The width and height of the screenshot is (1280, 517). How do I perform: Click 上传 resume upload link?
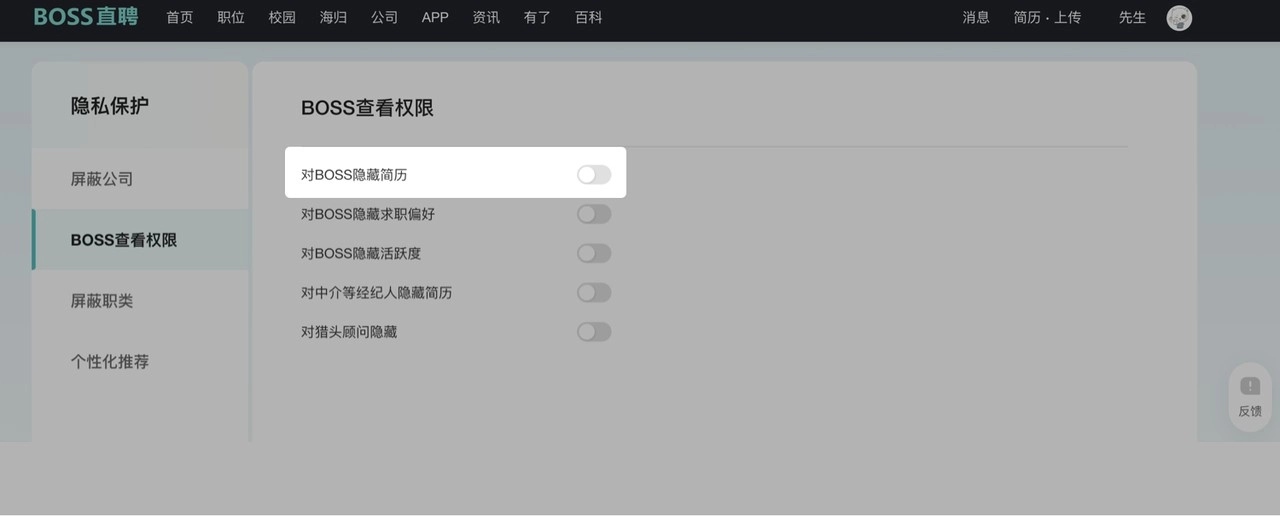point(1067,18)
